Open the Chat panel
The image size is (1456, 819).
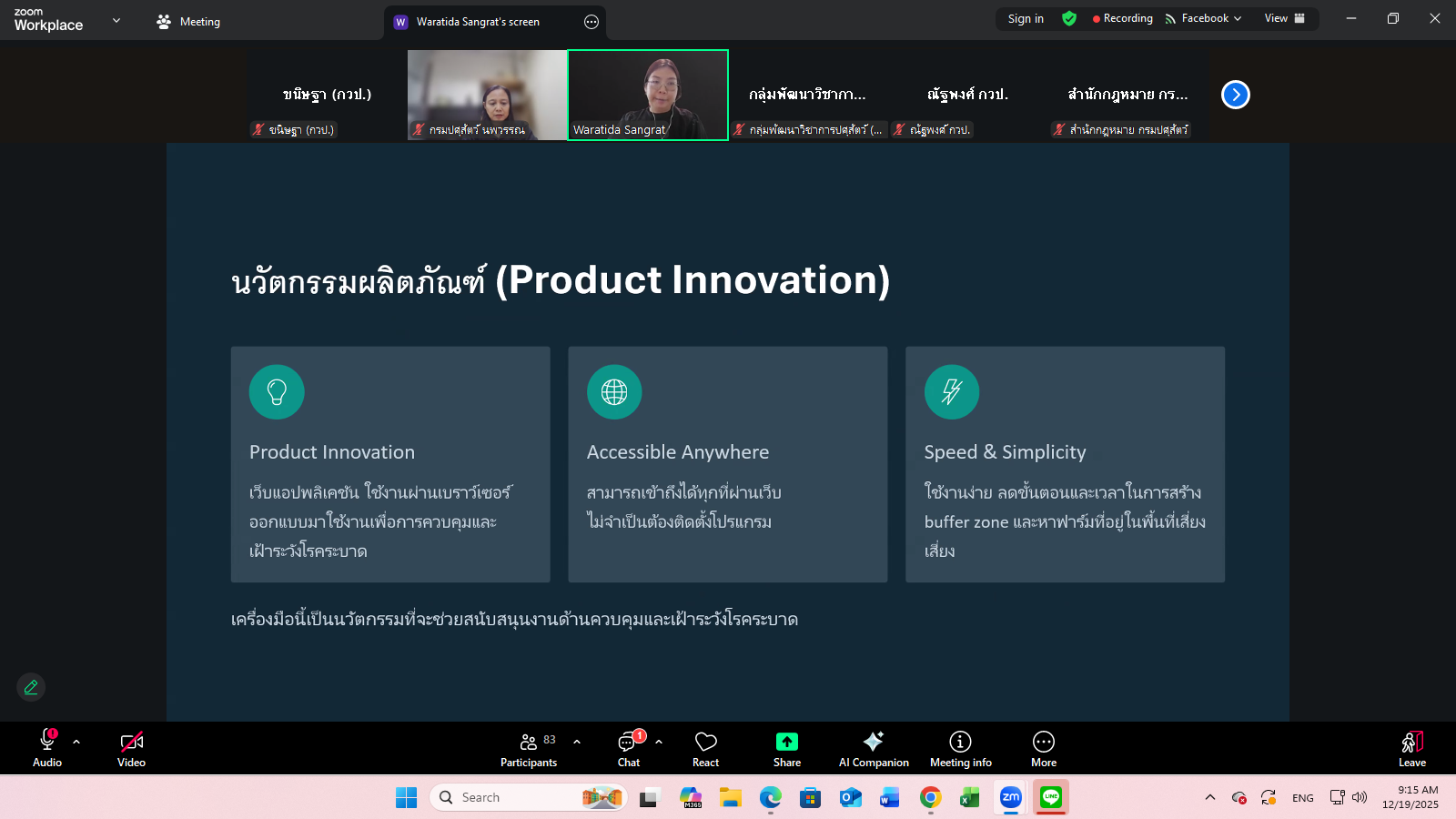point(629,749)
